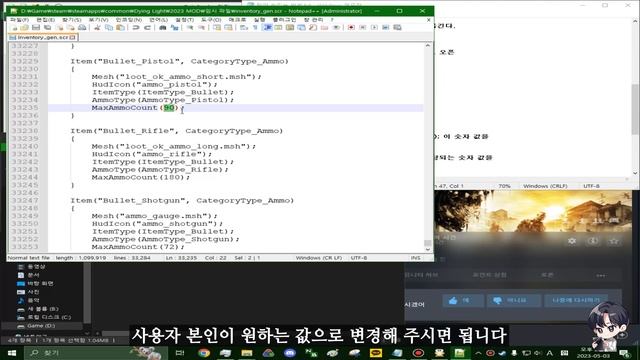Image resolution: width=640 pixels, height=360 pixels.
Task: Click the Undo arrow toolbar icon
Action: [x=136, y=27]
